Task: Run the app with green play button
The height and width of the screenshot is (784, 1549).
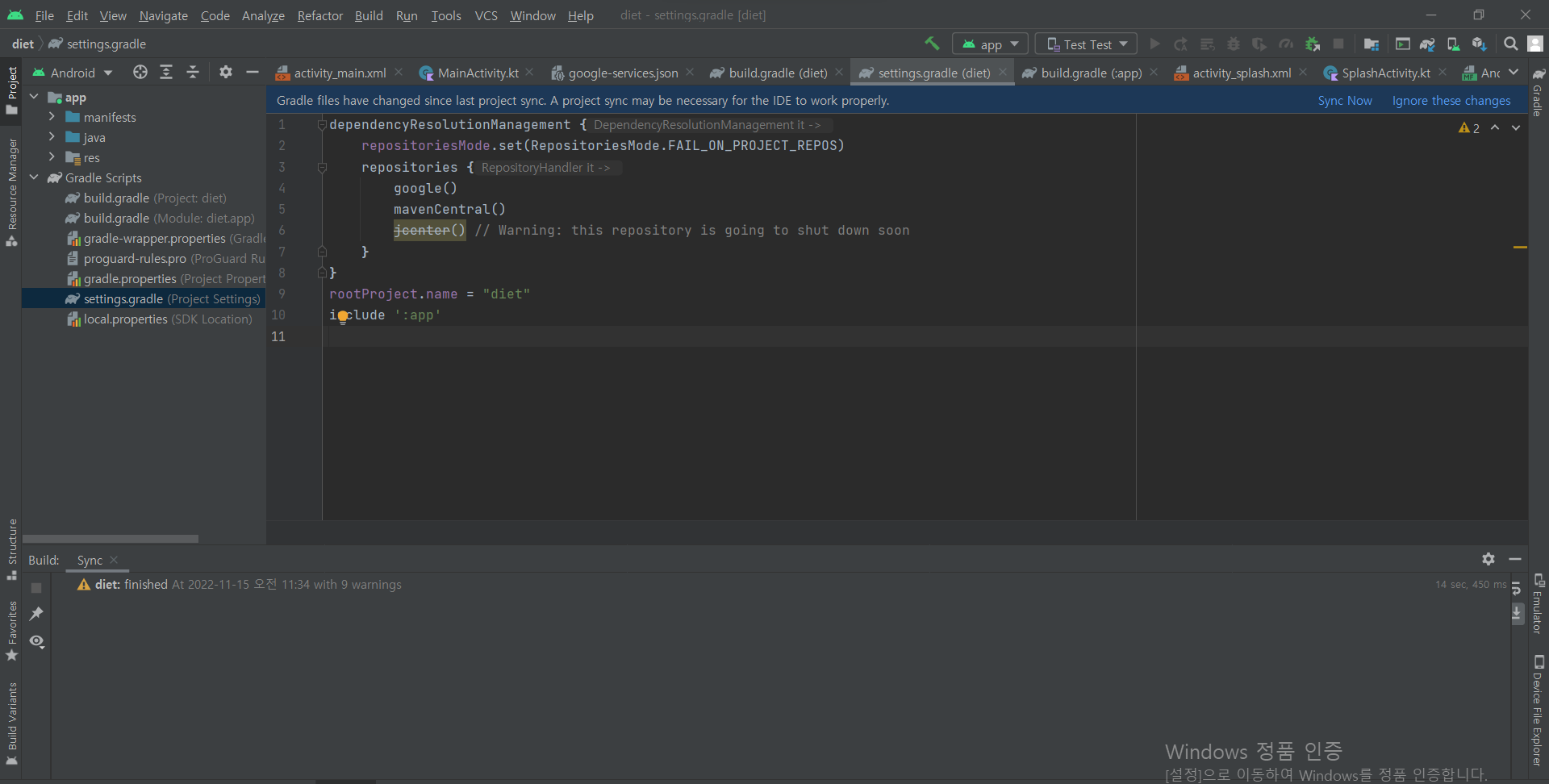Action: 1154,44
